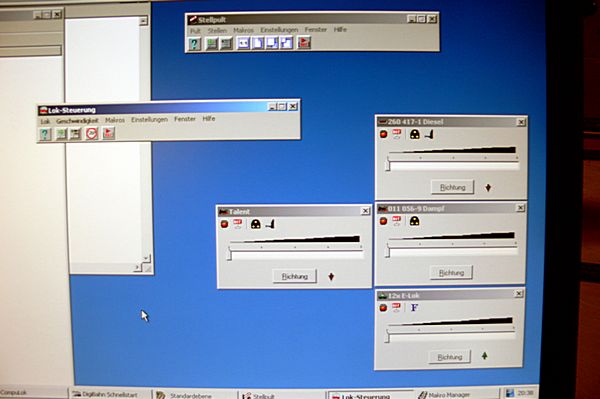Click the red flag icon in Lok-Steuerung toolbar

pyautogui.click(x=109, y=133)
